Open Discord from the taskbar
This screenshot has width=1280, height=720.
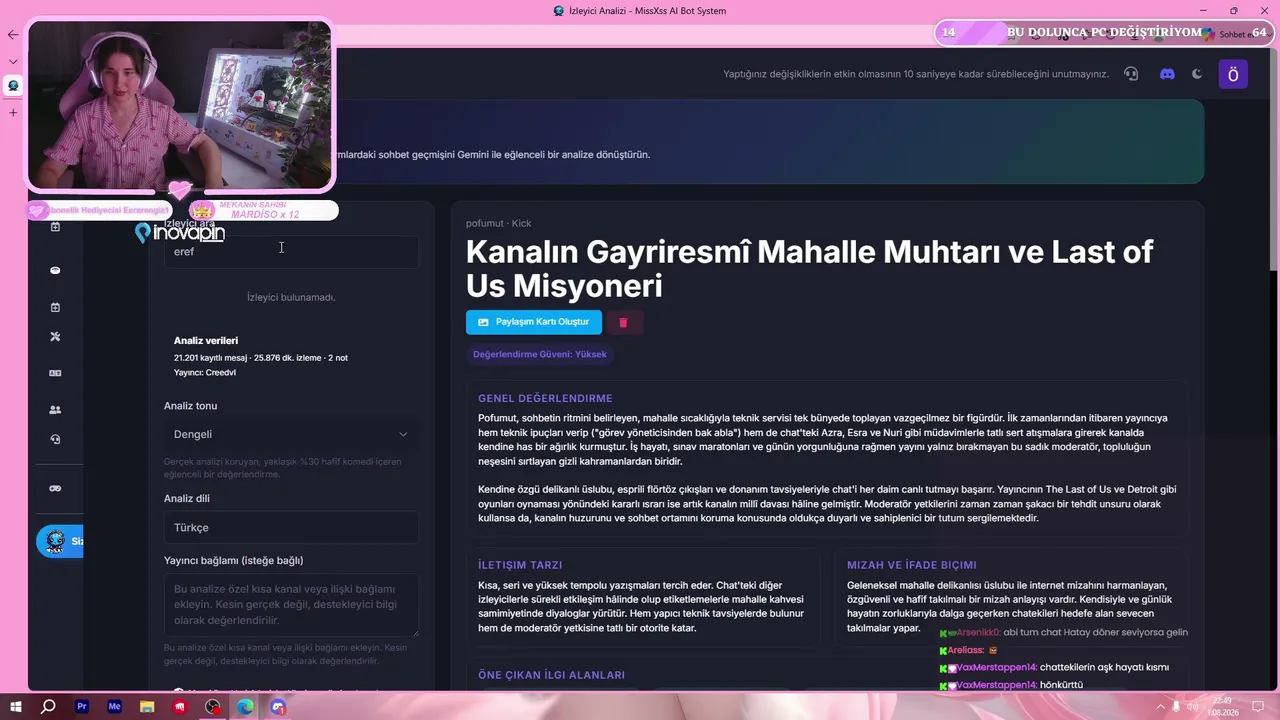(x=278, y=707)
